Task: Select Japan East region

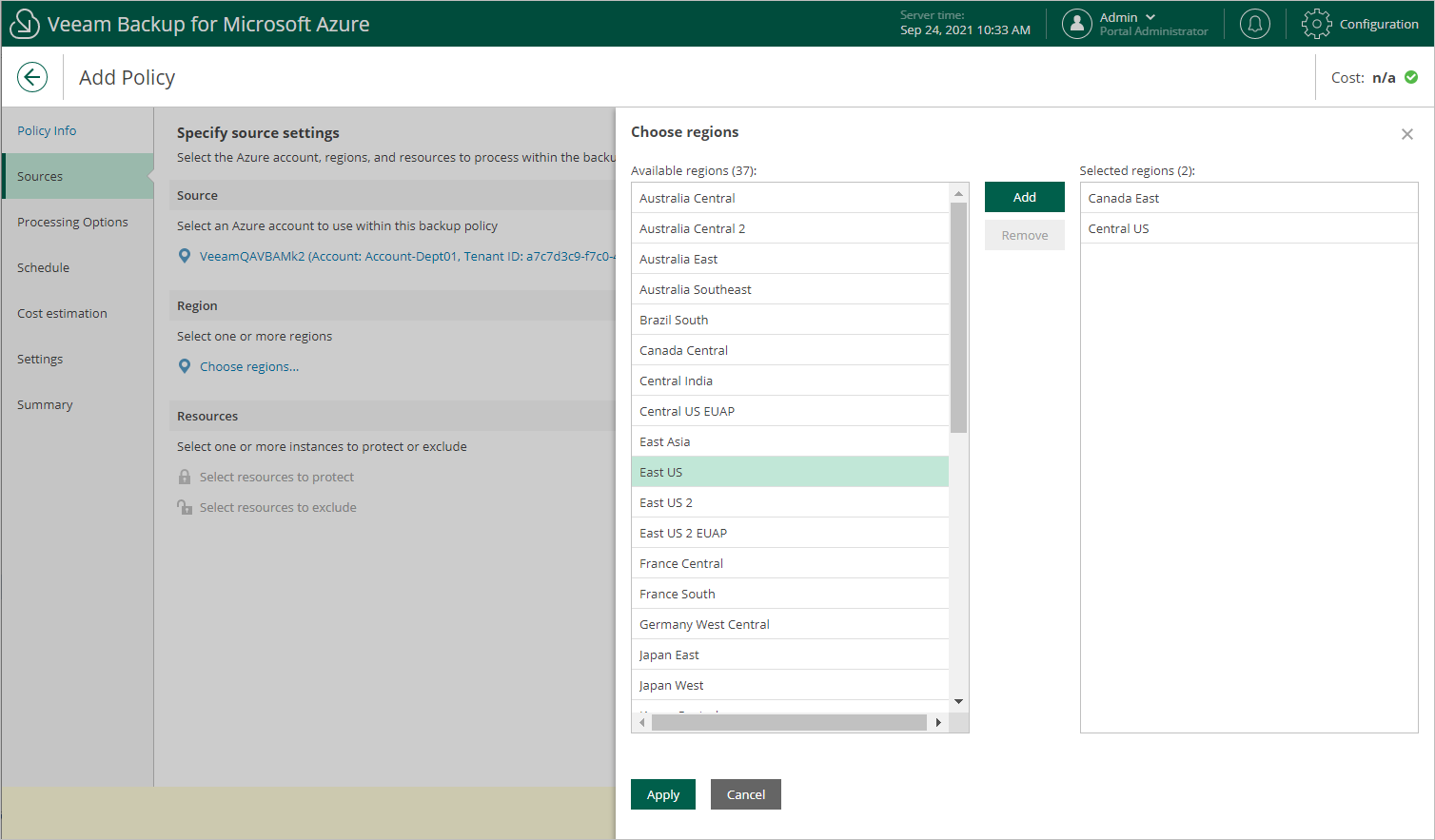Action: pyautogui.click(x=791, y=654)
